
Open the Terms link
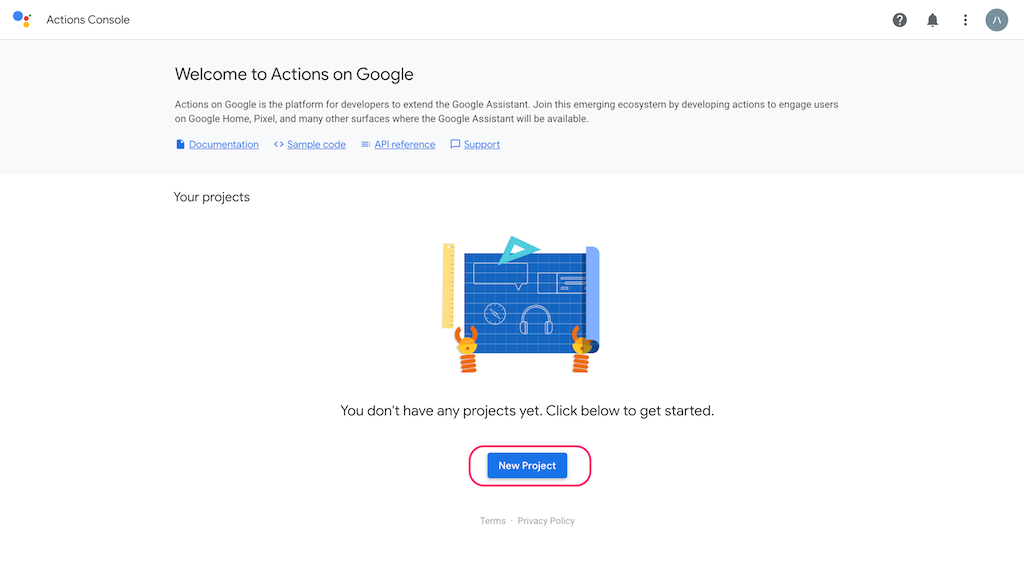tap(493, 521)
